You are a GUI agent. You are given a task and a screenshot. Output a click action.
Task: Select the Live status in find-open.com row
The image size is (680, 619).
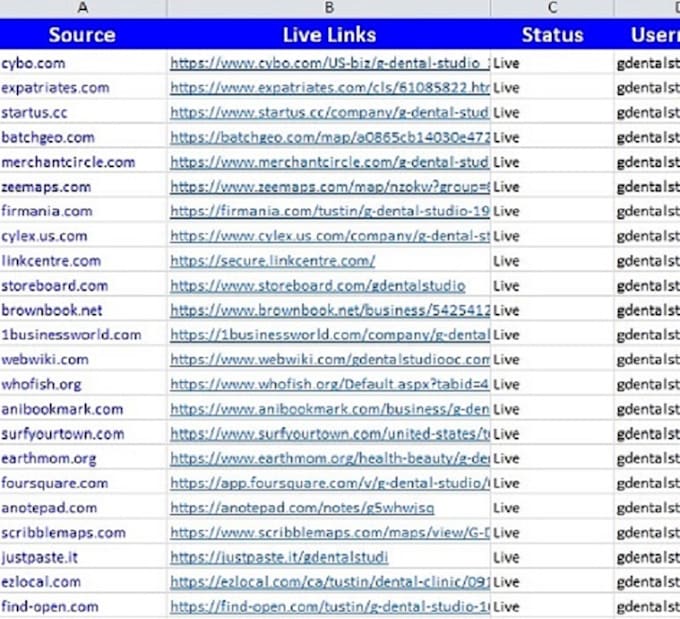(552, 607)
